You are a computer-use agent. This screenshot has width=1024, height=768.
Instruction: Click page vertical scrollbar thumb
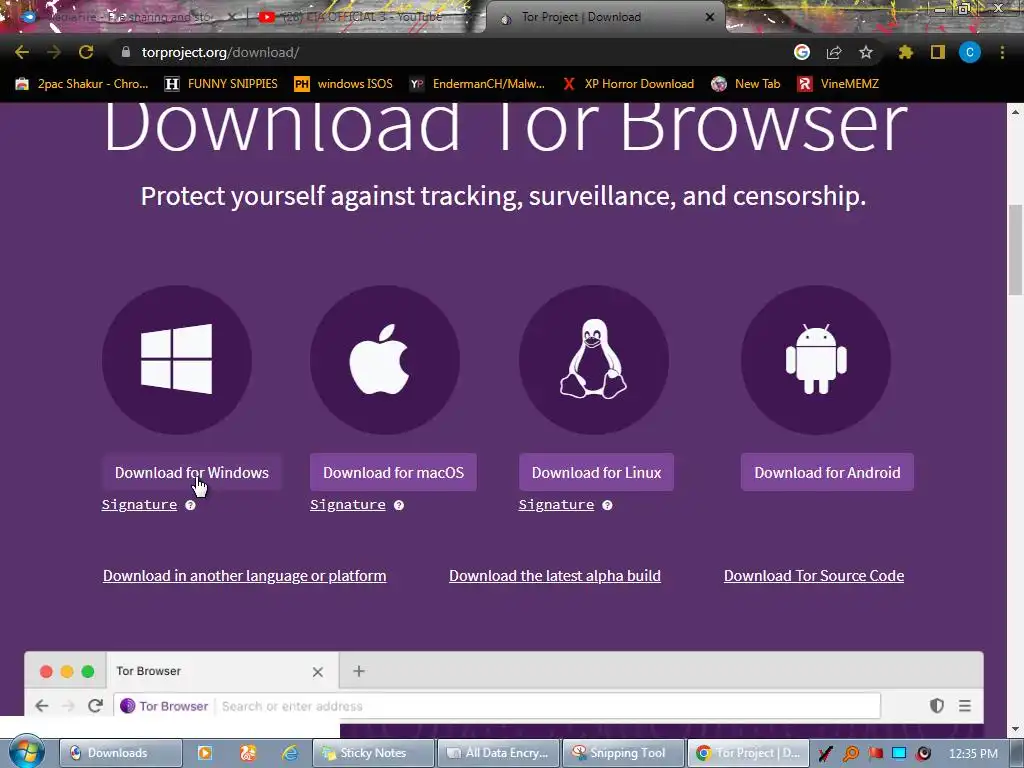coord(1016,249)
